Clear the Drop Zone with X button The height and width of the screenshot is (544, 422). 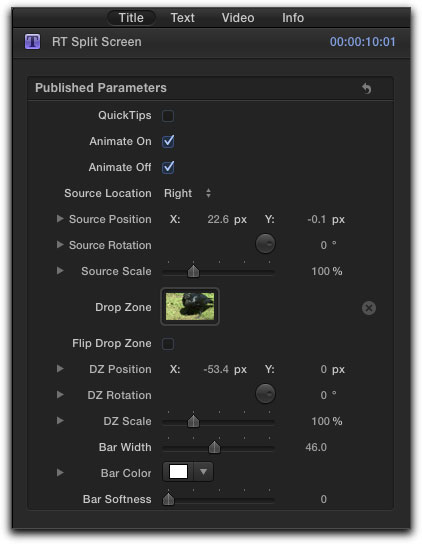(x=369, y=308)
